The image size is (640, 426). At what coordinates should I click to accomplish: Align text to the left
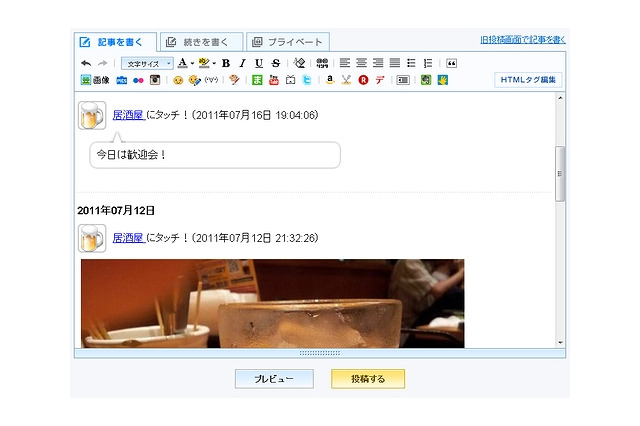pyautogui.click(x=345, y=63)
